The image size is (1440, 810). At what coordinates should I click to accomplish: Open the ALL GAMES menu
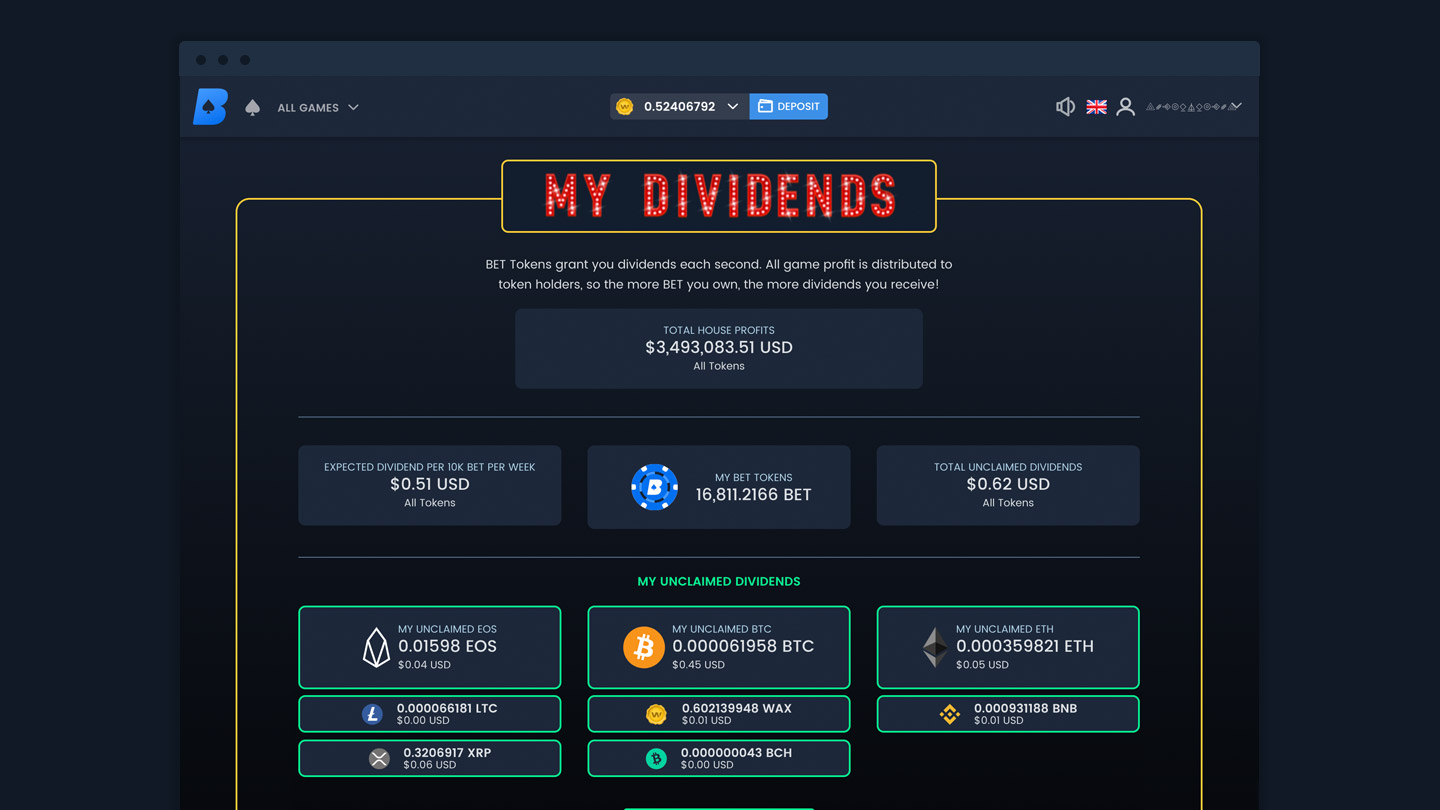[318, 107]
